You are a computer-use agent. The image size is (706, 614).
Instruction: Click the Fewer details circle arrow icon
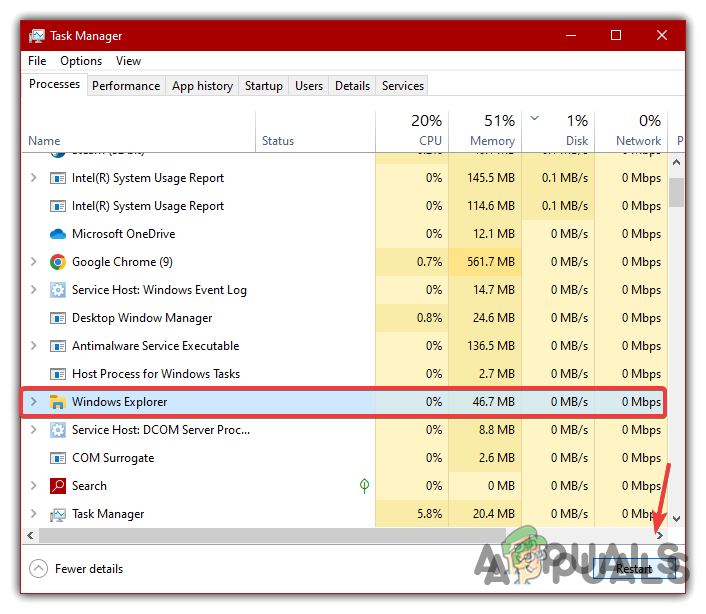(x=38, y=569)
